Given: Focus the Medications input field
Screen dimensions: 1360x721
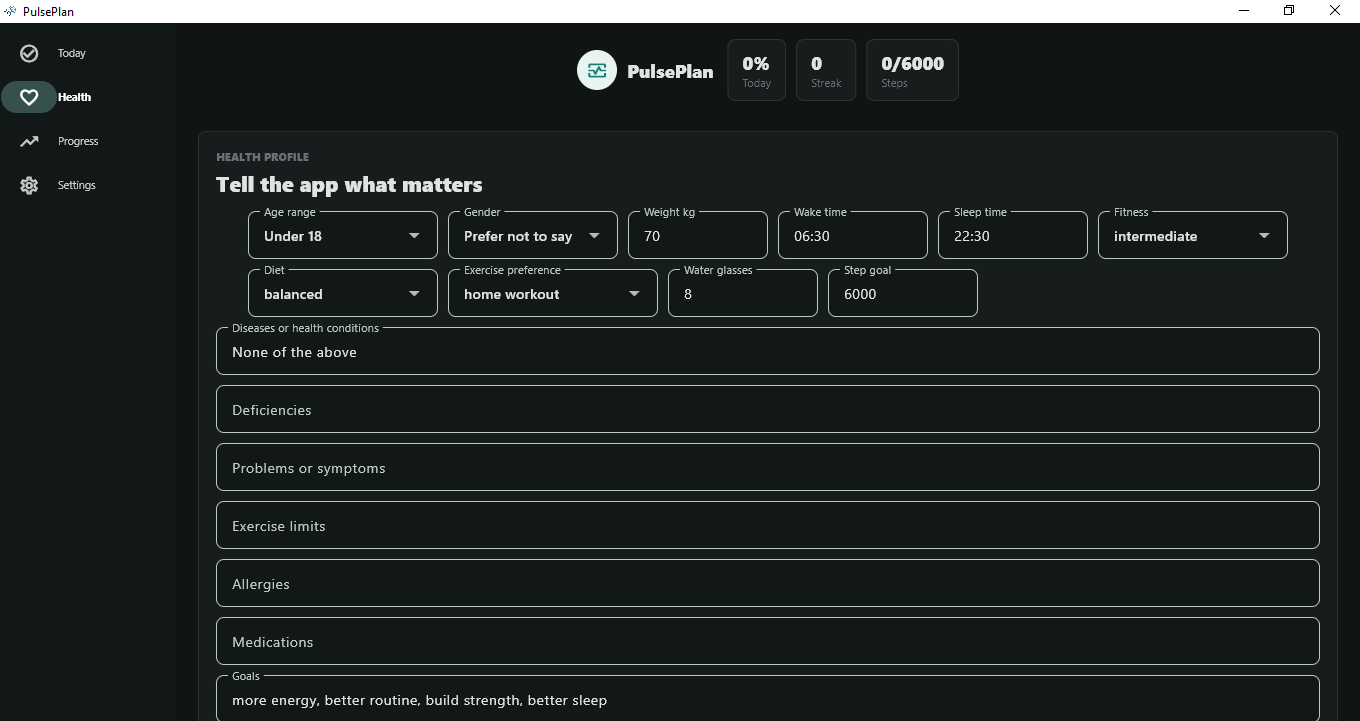Looking at the screenshot, I should click(768, 641).
